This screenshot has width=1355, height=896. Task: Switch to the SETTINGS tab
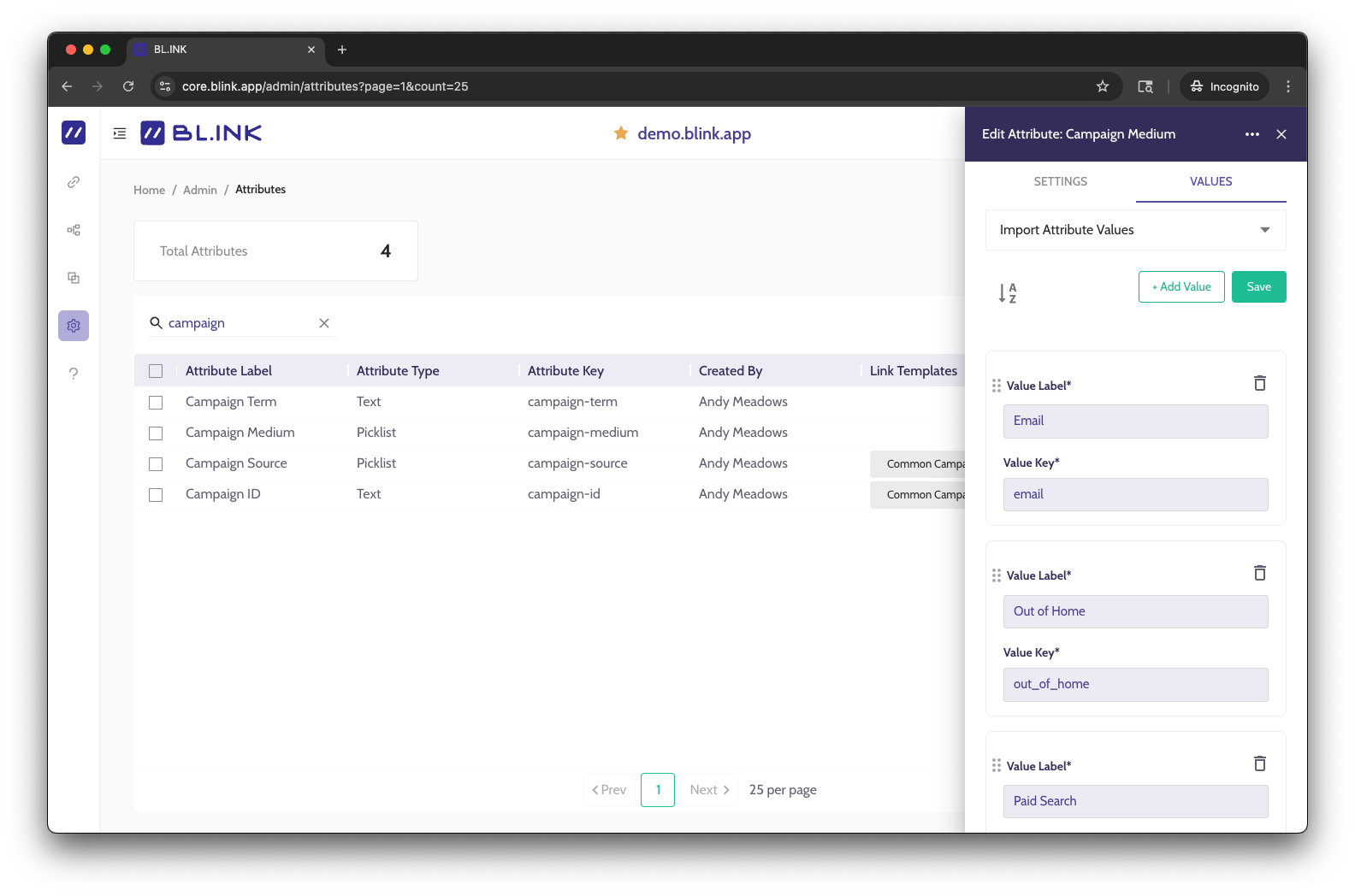(x=1060, y=181)
